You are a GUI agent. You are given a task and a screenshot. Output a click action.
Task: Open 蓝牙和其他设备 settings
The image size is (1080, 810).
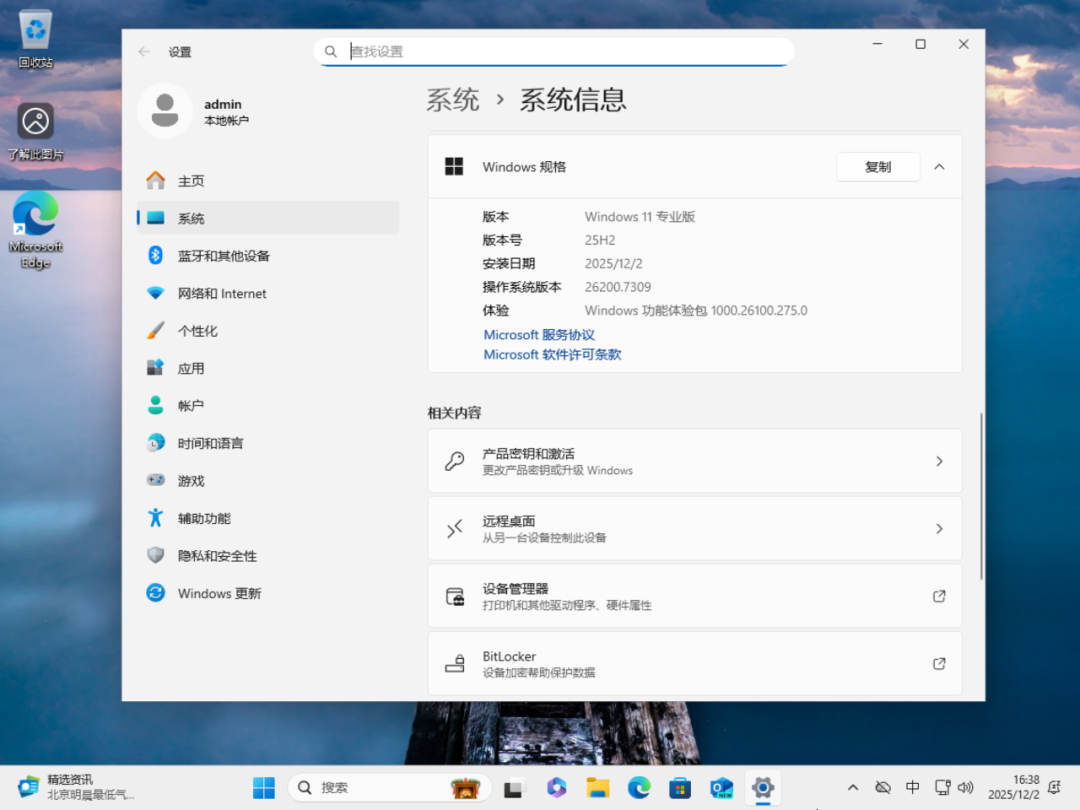tap(268, 256)
